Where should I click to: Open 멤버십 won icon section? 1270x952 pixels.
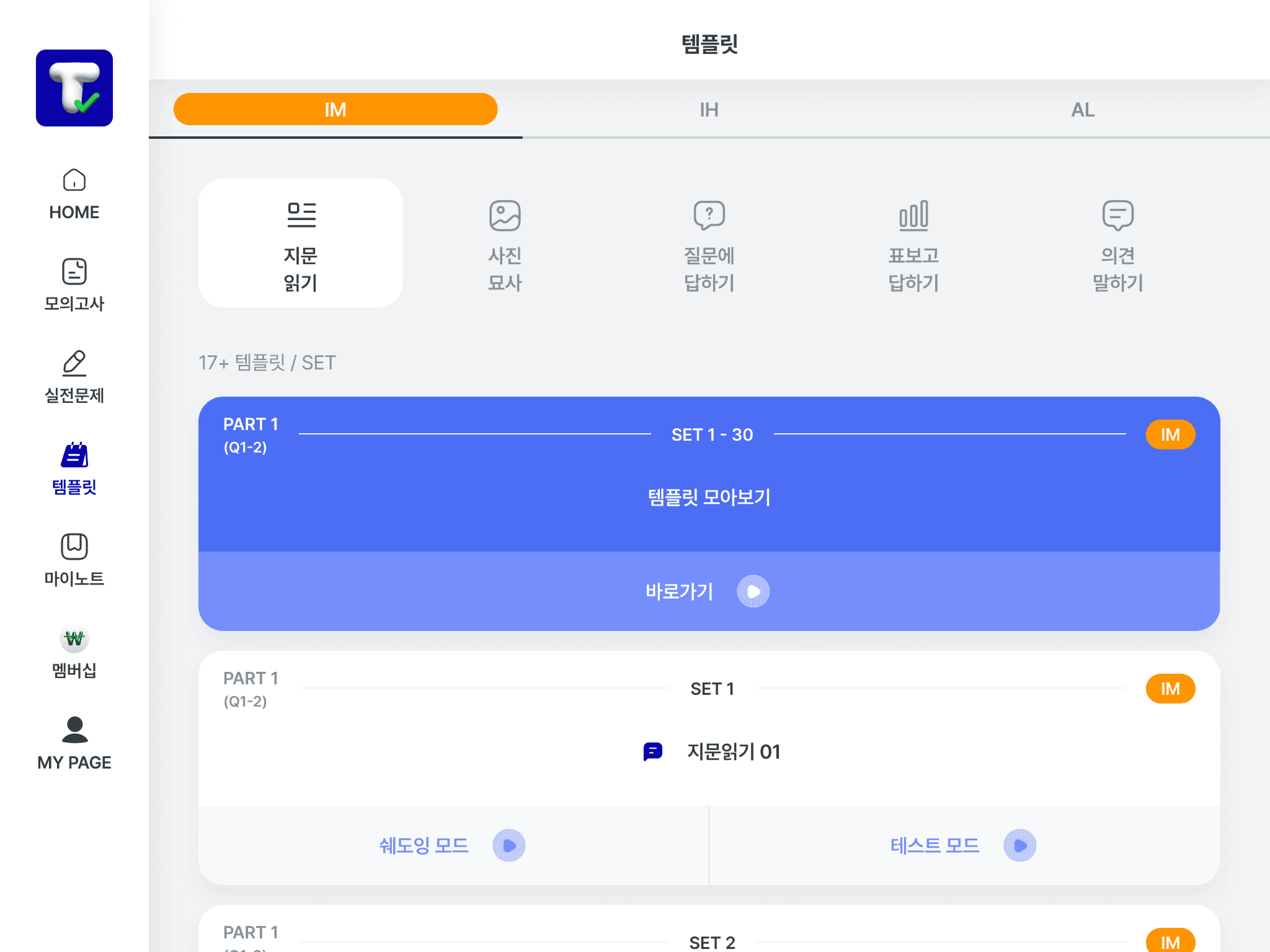(x=74, y=653)
